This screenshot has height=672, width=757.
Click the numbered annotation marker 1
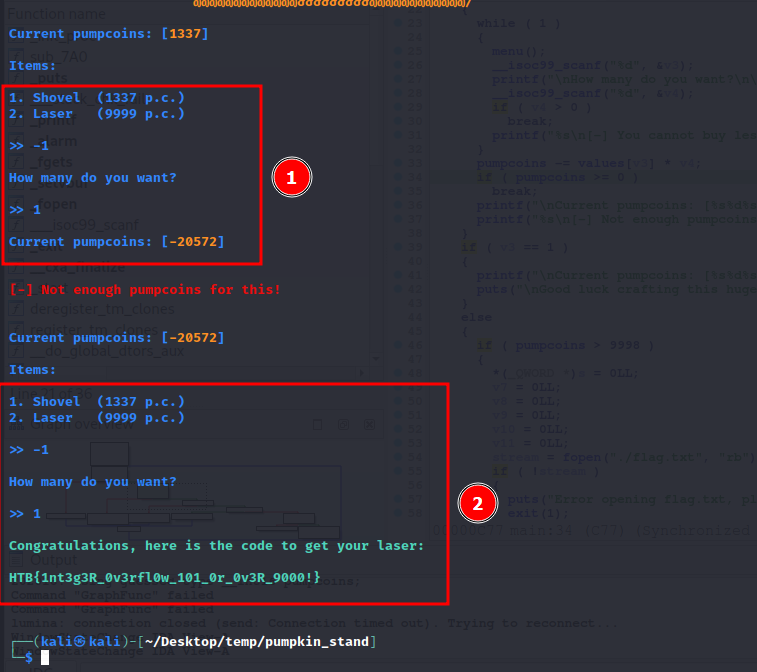(x=292, y=178)
